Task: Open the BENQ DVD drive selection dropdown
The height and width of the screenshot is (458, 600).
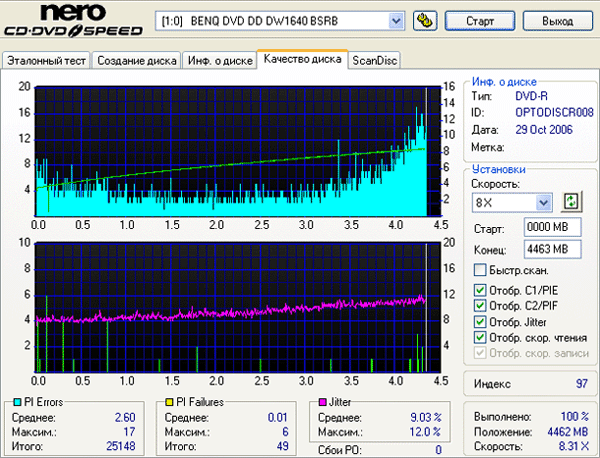Action: coord(396,20)
